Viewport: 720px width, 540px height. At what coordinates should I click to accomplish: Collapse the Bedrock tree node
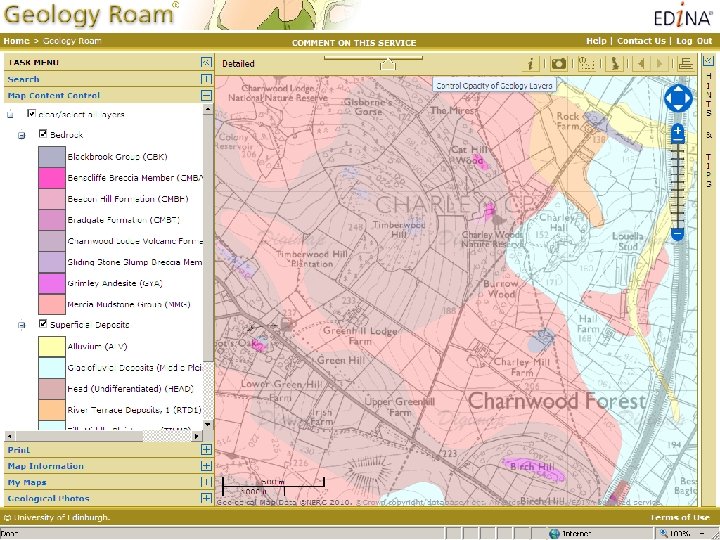(22, 135)
